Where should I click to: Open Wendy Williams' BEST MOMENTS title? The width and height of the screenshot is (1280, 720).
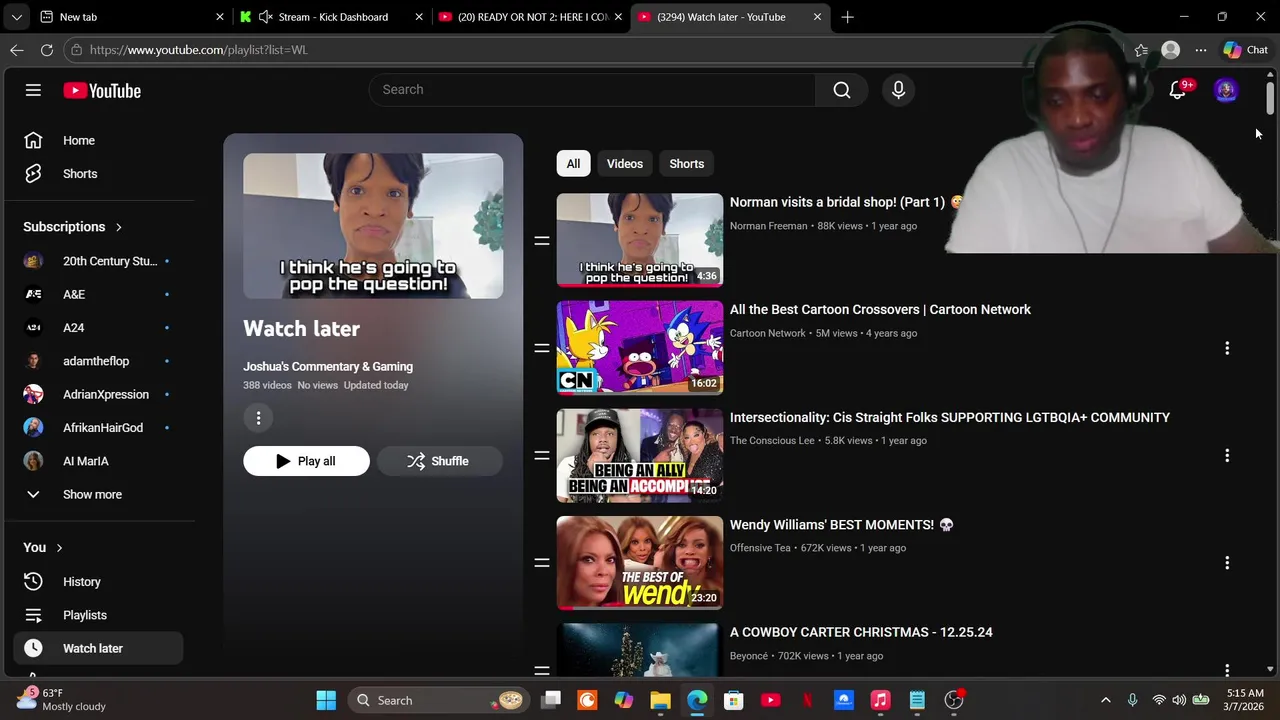(842, 525)
